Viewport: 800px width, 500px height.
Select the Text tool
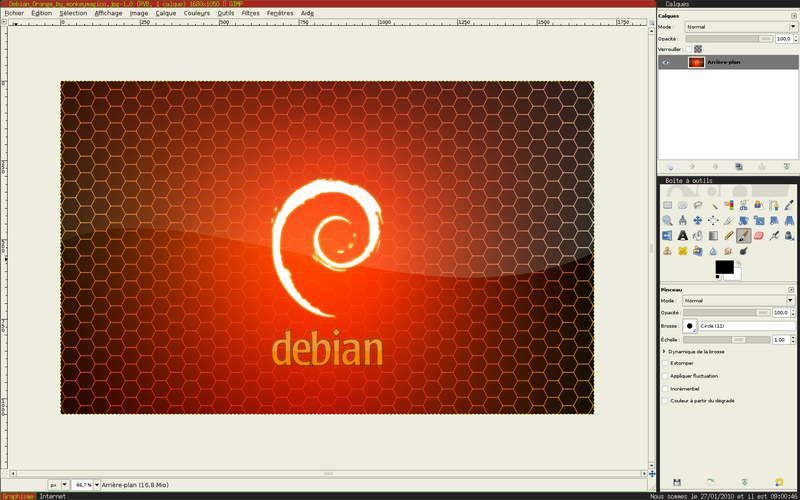(683, 236)
